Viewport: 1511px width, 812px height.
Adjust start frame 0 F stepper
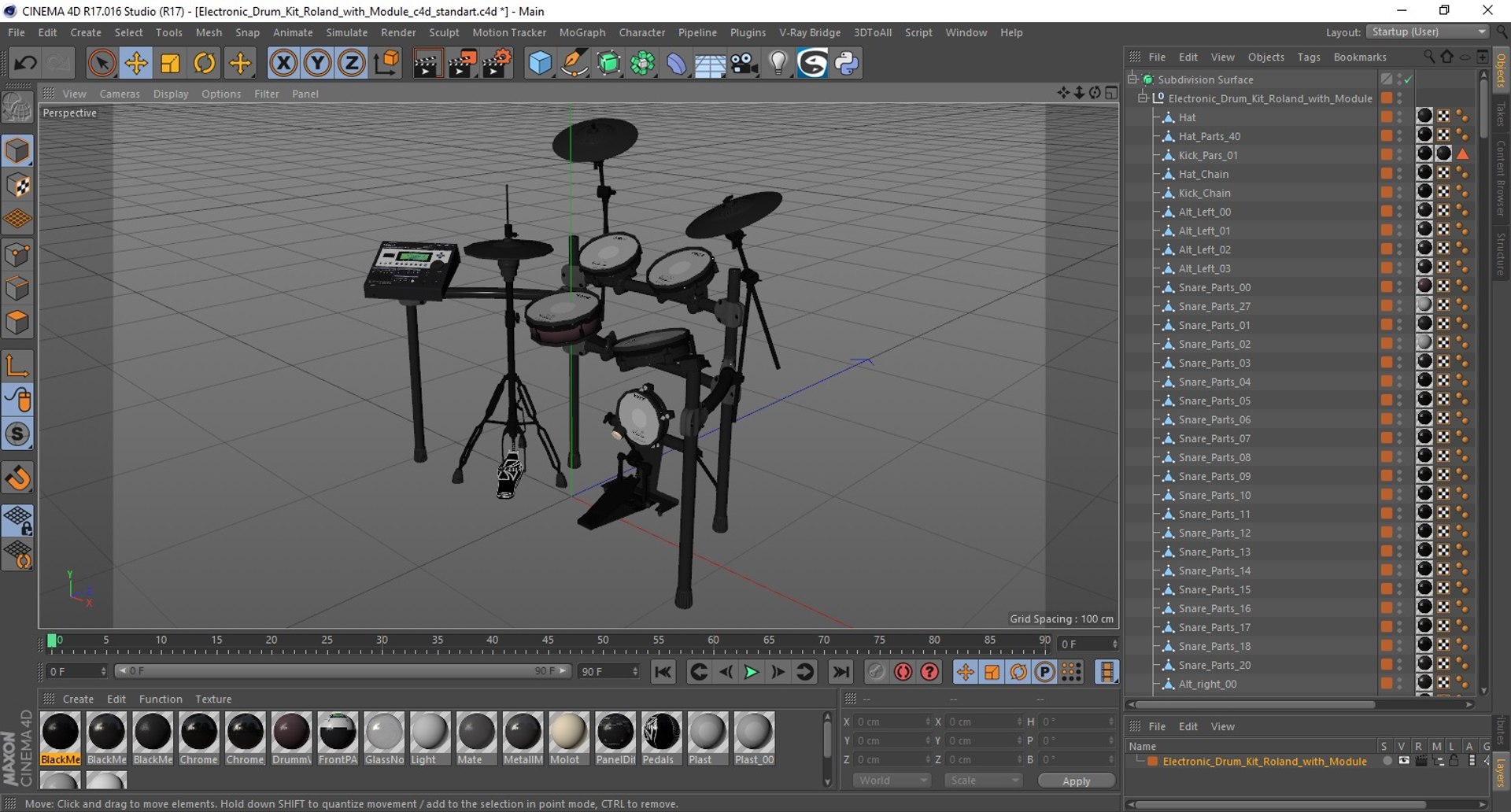coord(103,671)
